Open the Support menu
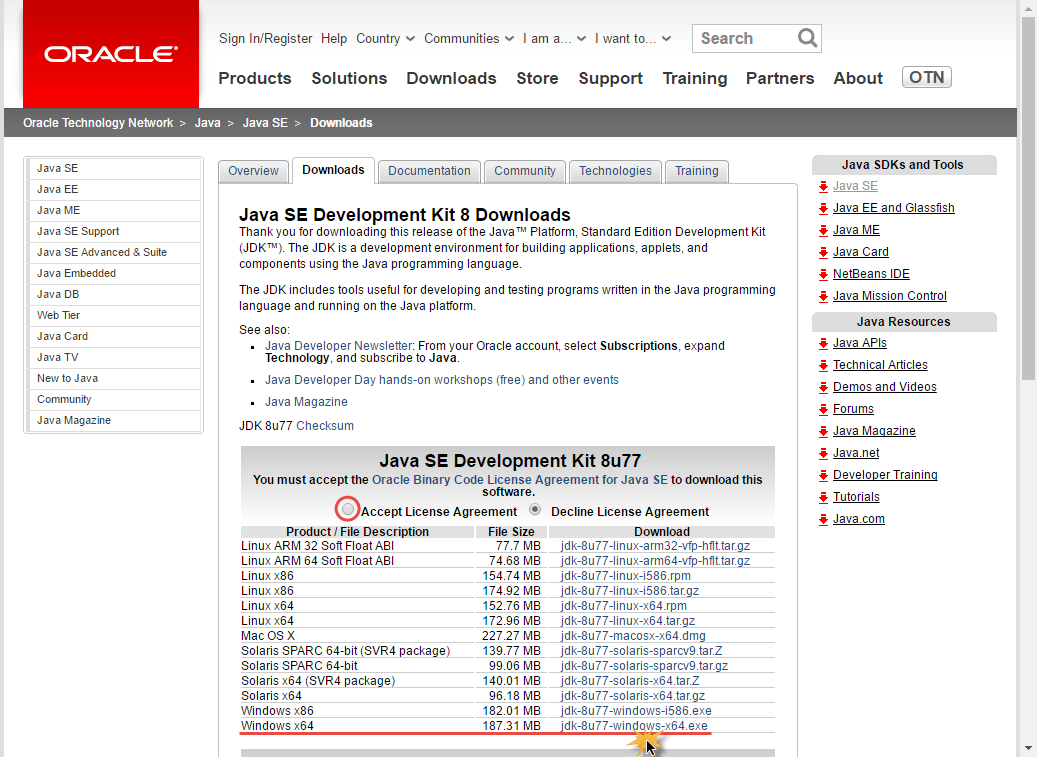 [610, 78]
